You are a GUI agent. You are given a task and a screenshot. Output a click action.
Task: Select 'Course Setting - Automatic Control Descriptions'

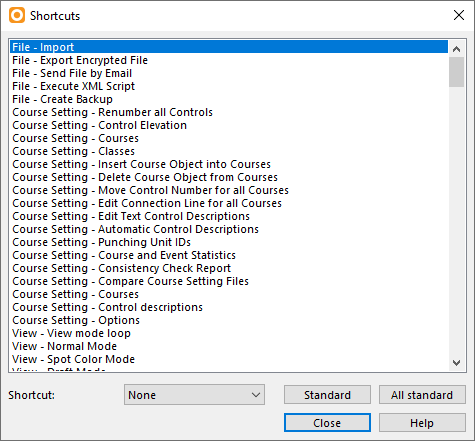tap(229, 229)
